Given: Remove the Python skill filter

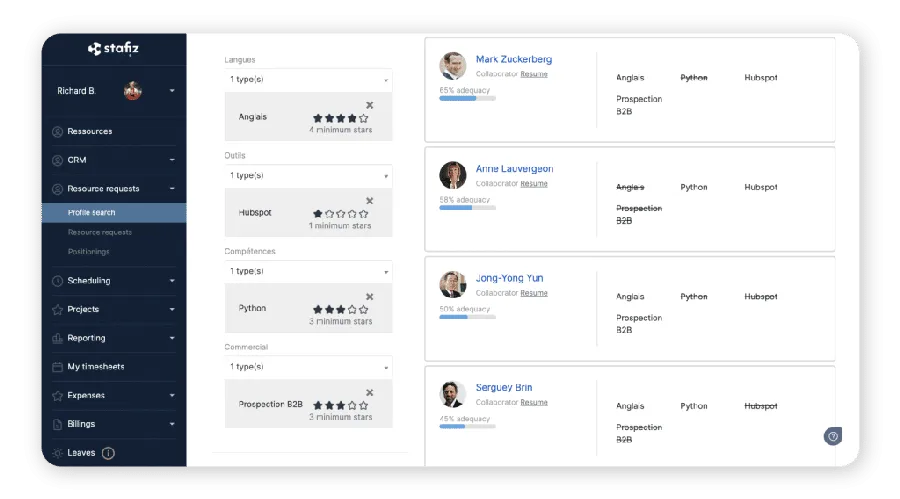Looking at the screenshot, I should [369, 297].
